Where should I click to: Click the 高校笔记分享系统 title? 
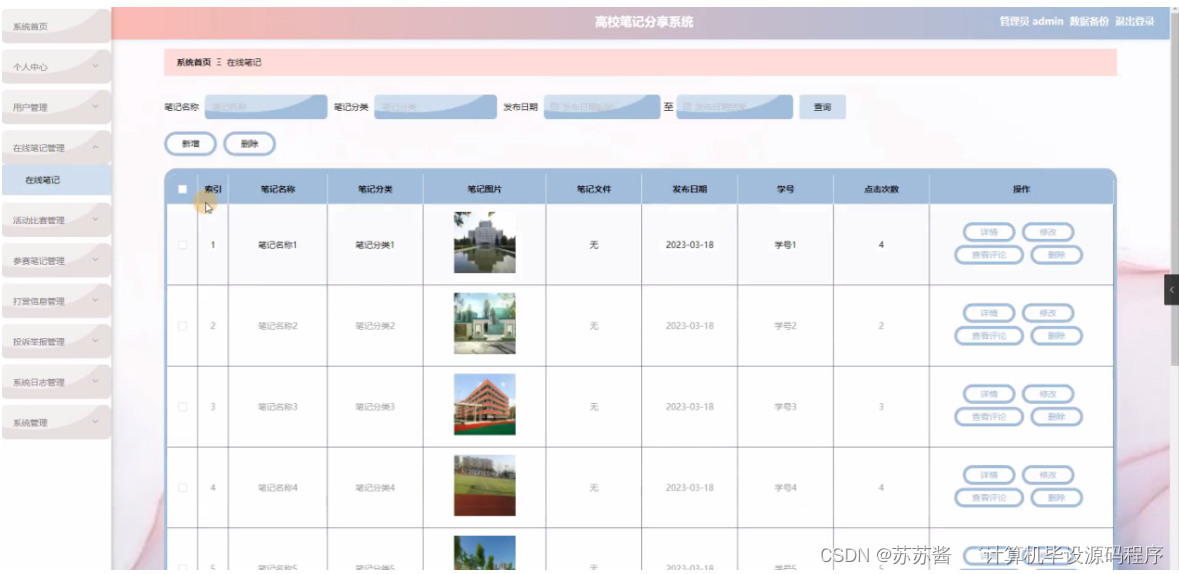(644, 22)
